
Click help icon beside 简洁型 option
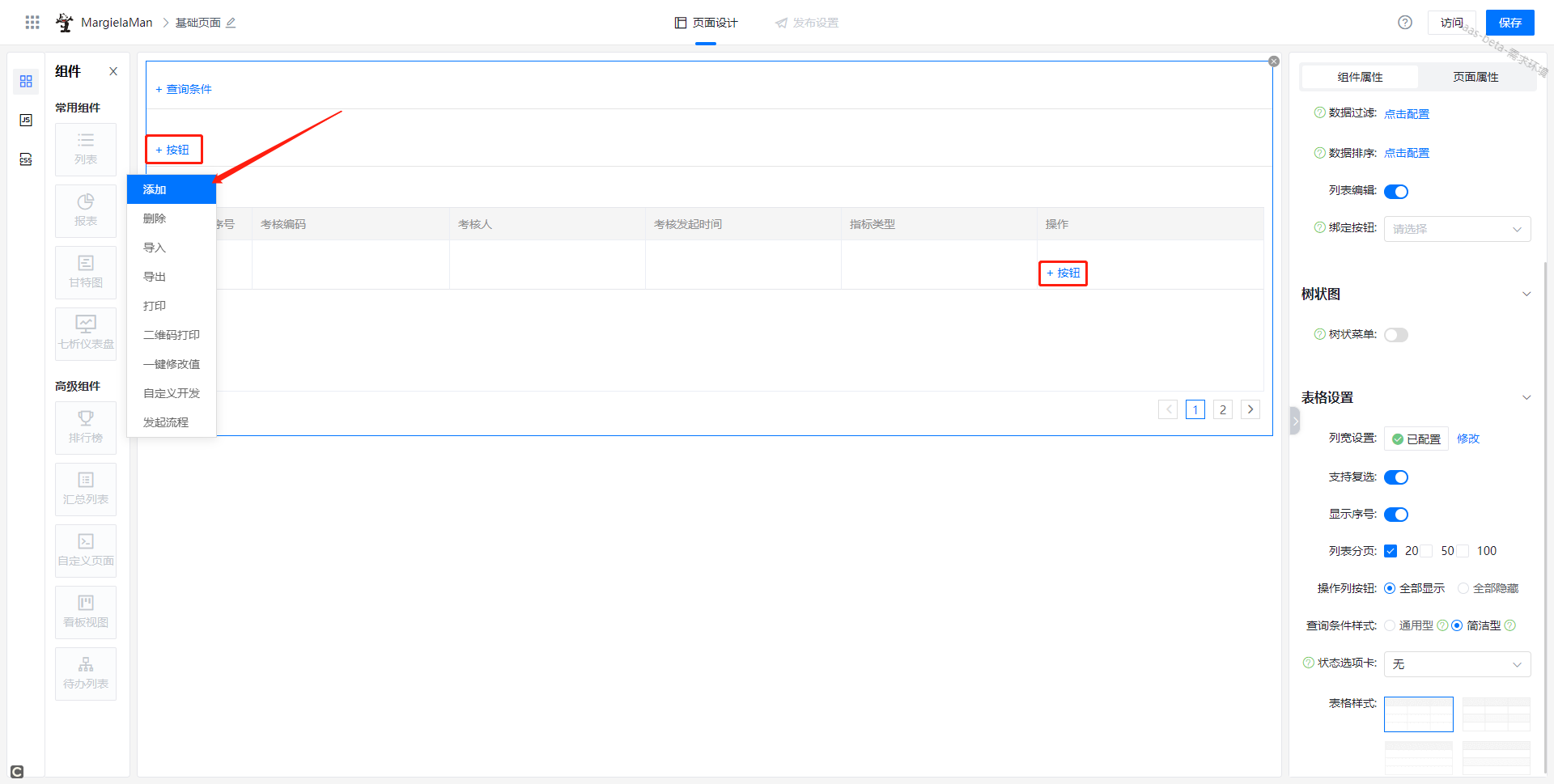pos(1510,625)
